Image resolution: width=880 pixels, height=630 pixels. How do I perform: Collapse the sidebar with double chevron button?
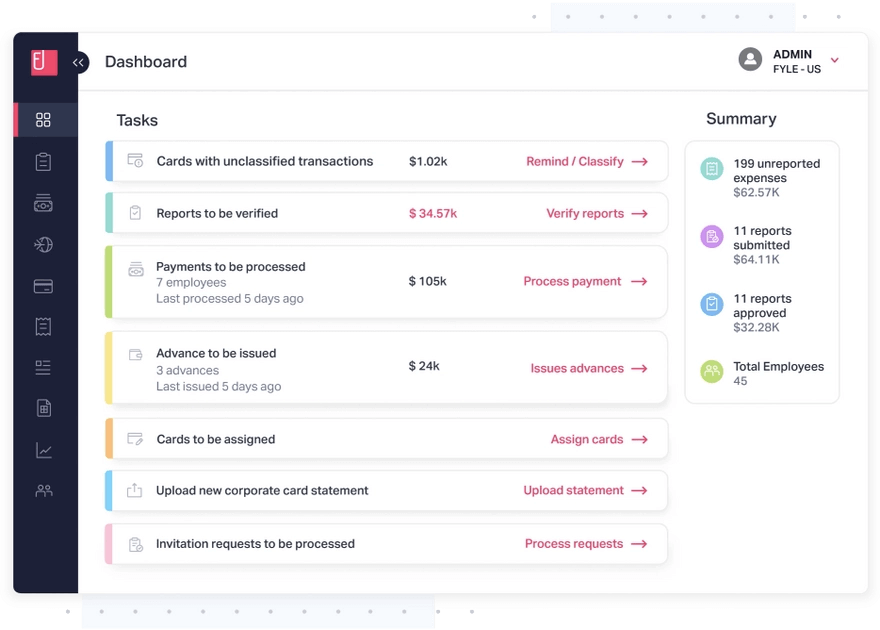(79, 62)
